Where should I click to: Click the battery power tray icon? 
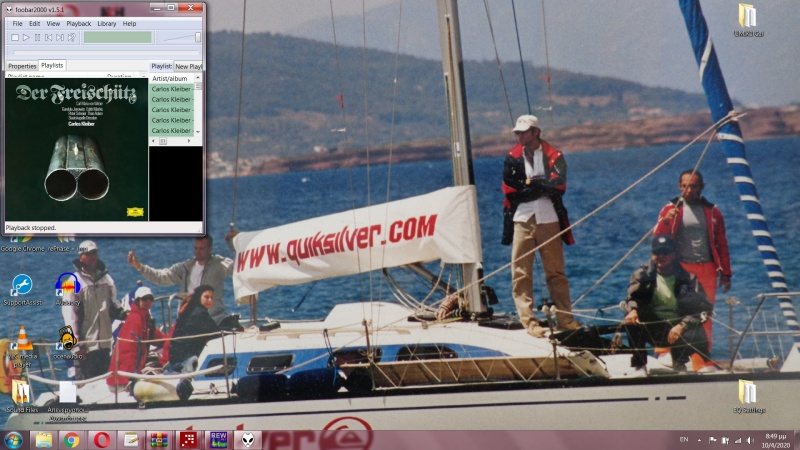point(725,440)
